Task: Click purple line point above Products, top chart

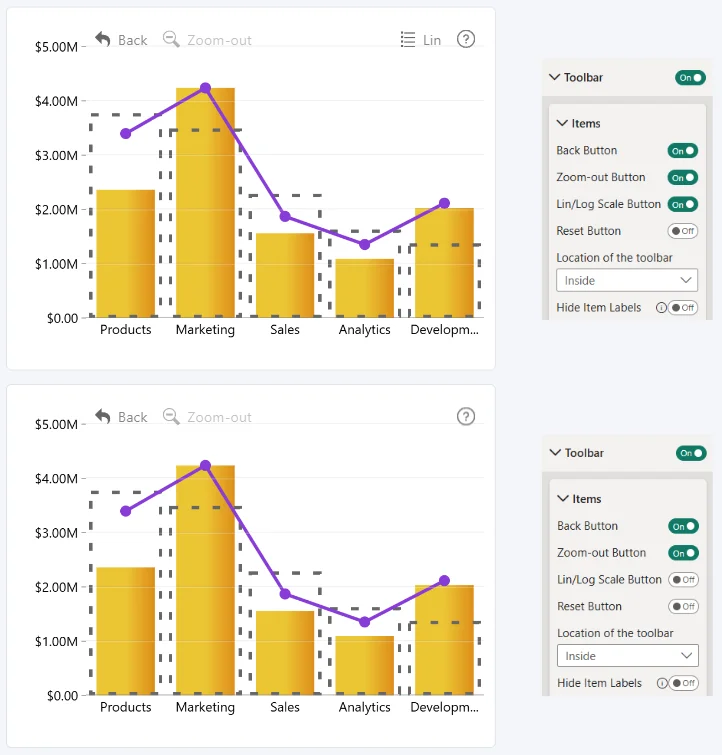Action: tap(126, 133)
